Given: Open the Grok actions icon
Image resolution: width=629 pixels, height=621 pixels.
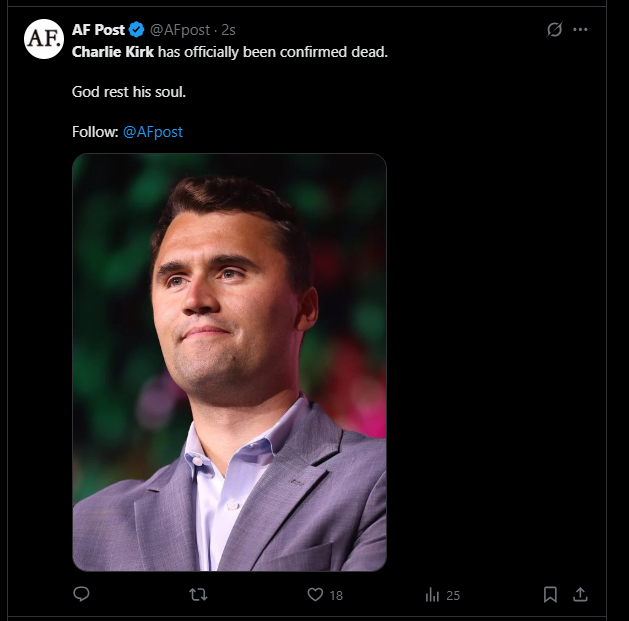Looking at the screenshot, I should (x=555, y=30).
